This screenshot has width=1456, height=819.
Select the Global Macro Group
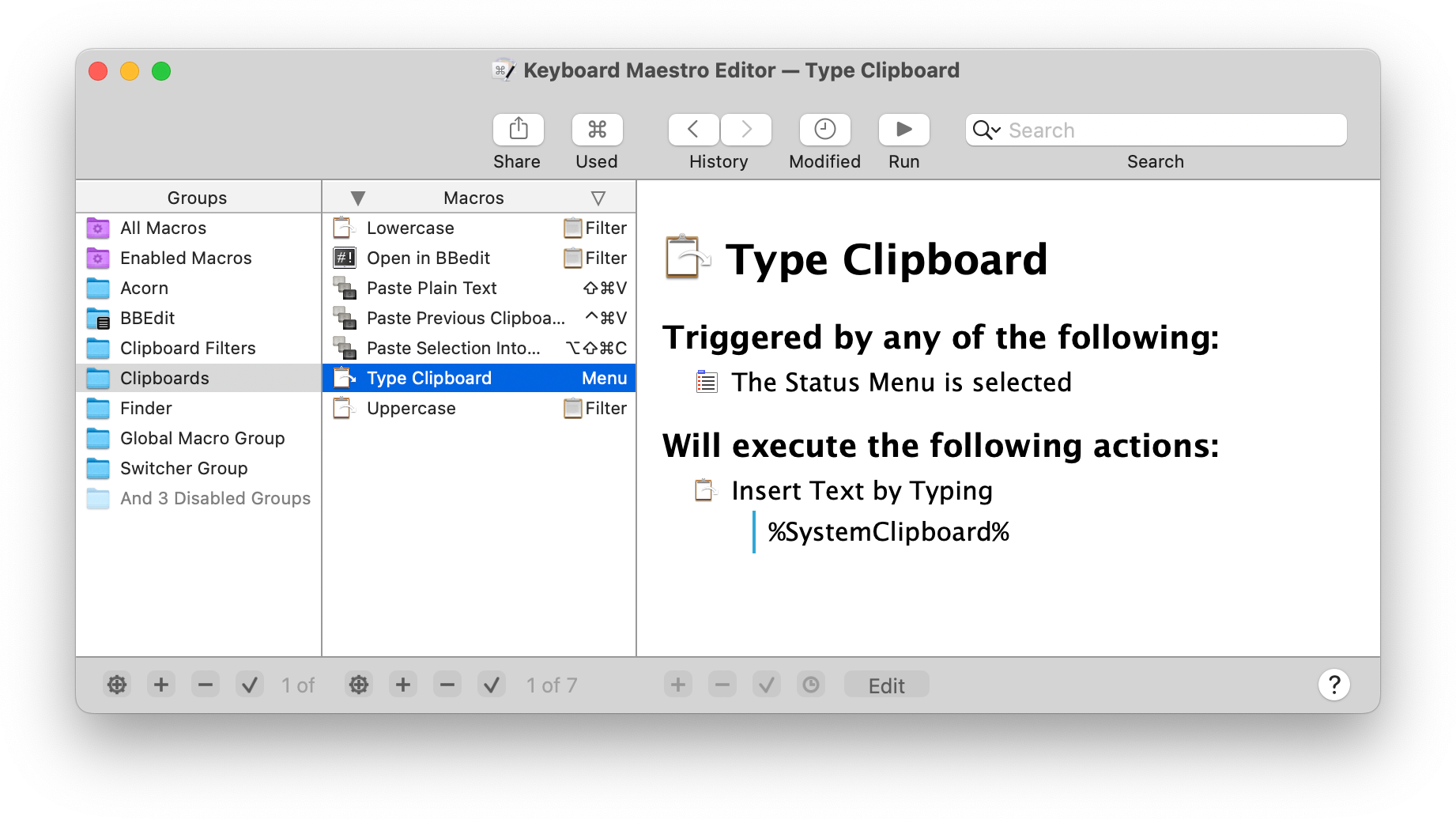coord(198,438)
